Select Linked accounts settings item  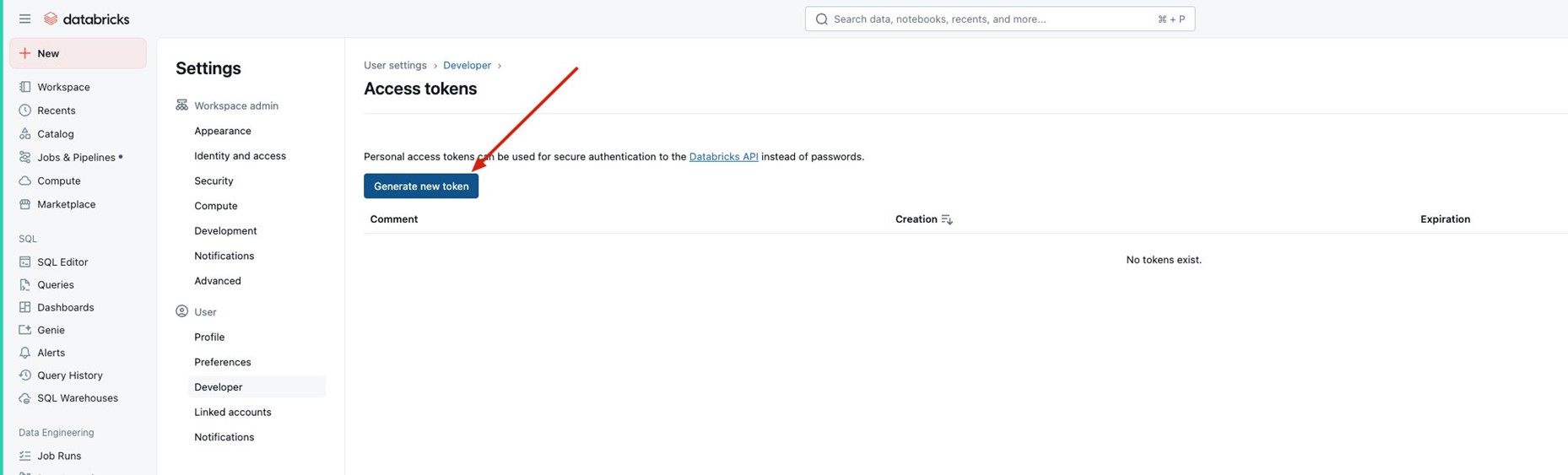point(232,412)
